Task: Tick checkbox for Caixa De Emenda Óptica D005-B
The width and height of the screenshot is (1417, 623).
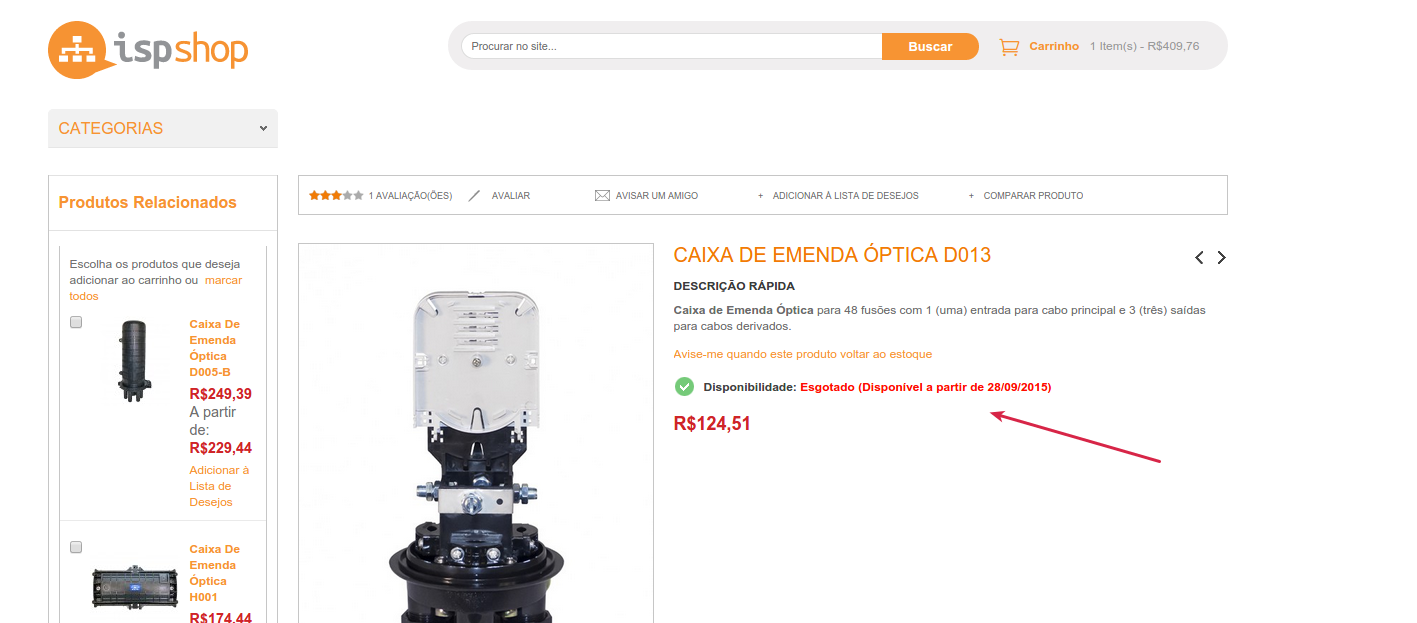Action: click(x=76, y=323)
